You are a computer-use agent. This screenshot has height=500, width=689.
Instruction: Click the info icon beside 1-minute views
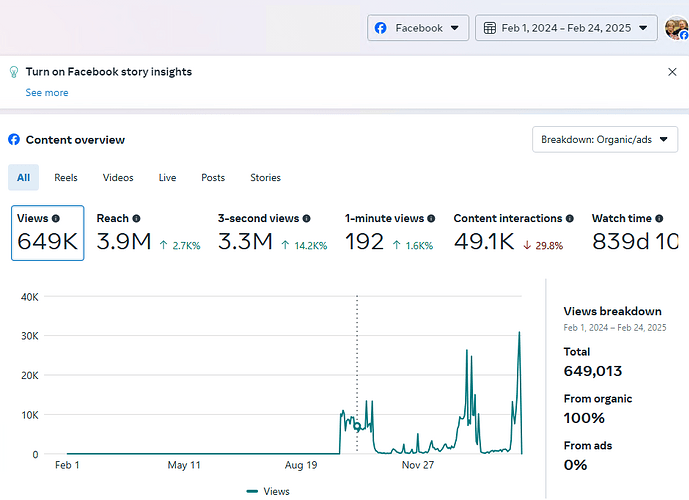tap(432, 218)
